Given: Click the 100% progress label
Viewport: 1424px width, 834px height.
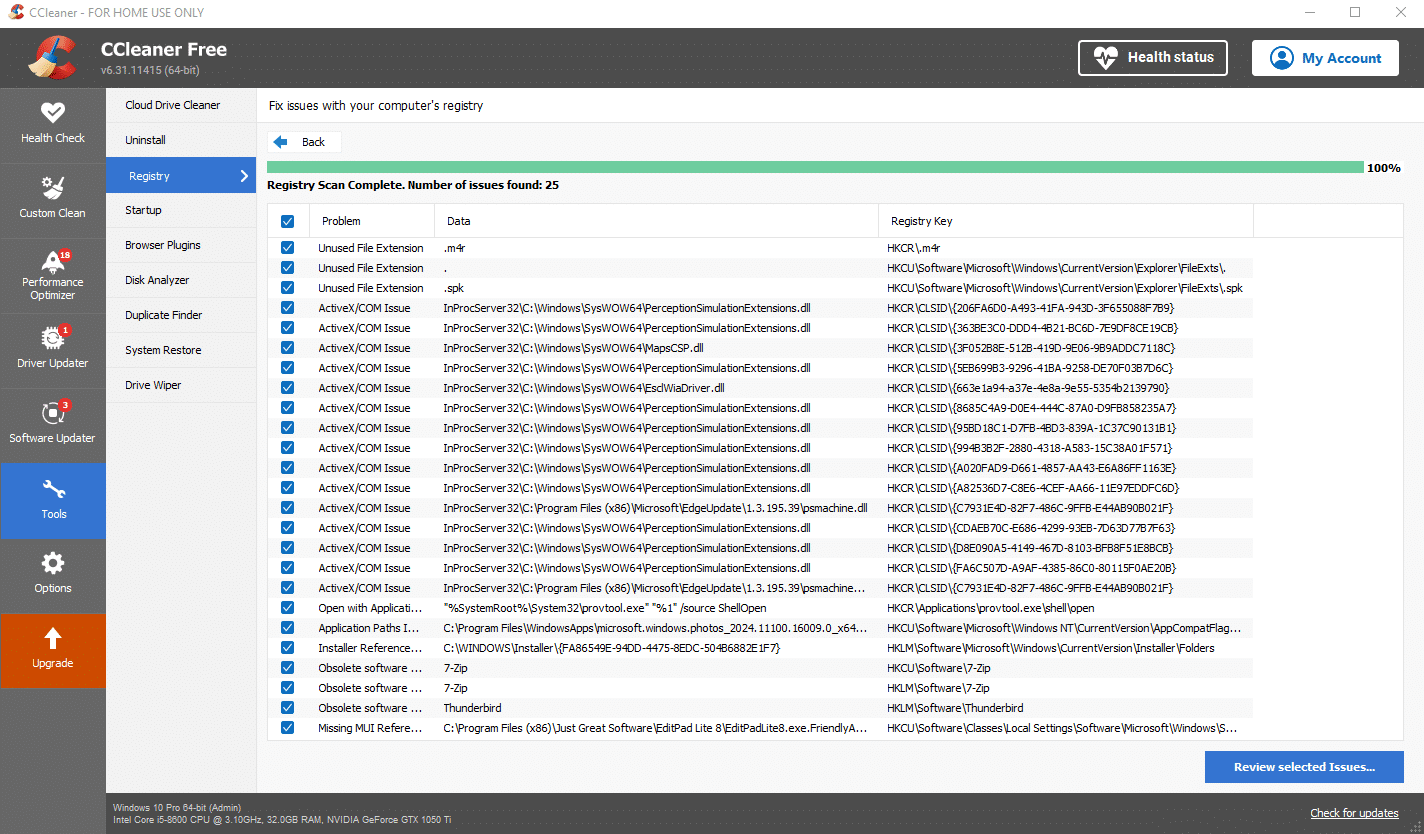Looking at the screenshot, I should click(1384, 168).
